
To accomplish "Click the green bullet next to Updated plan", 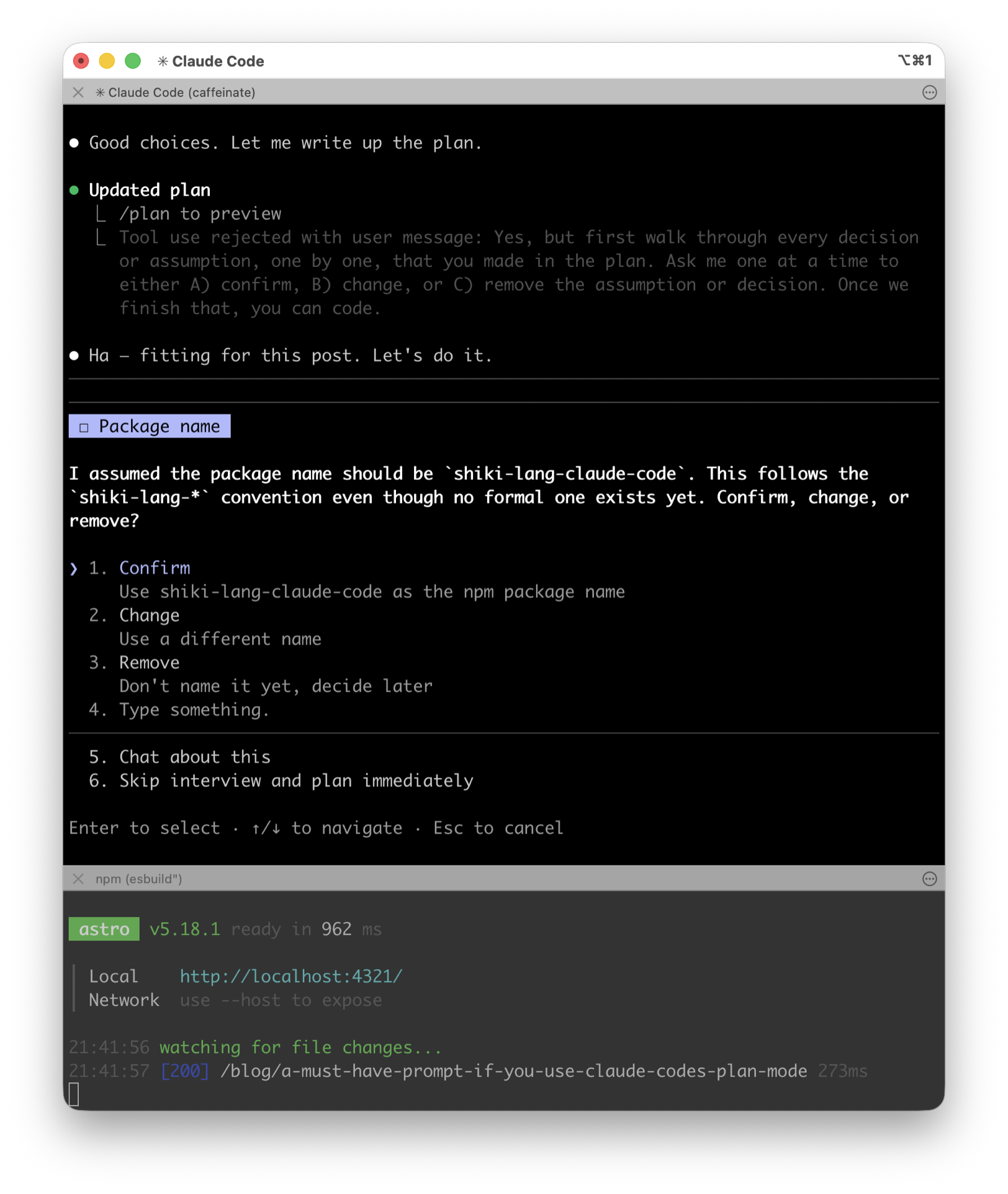I will point(74,190).
